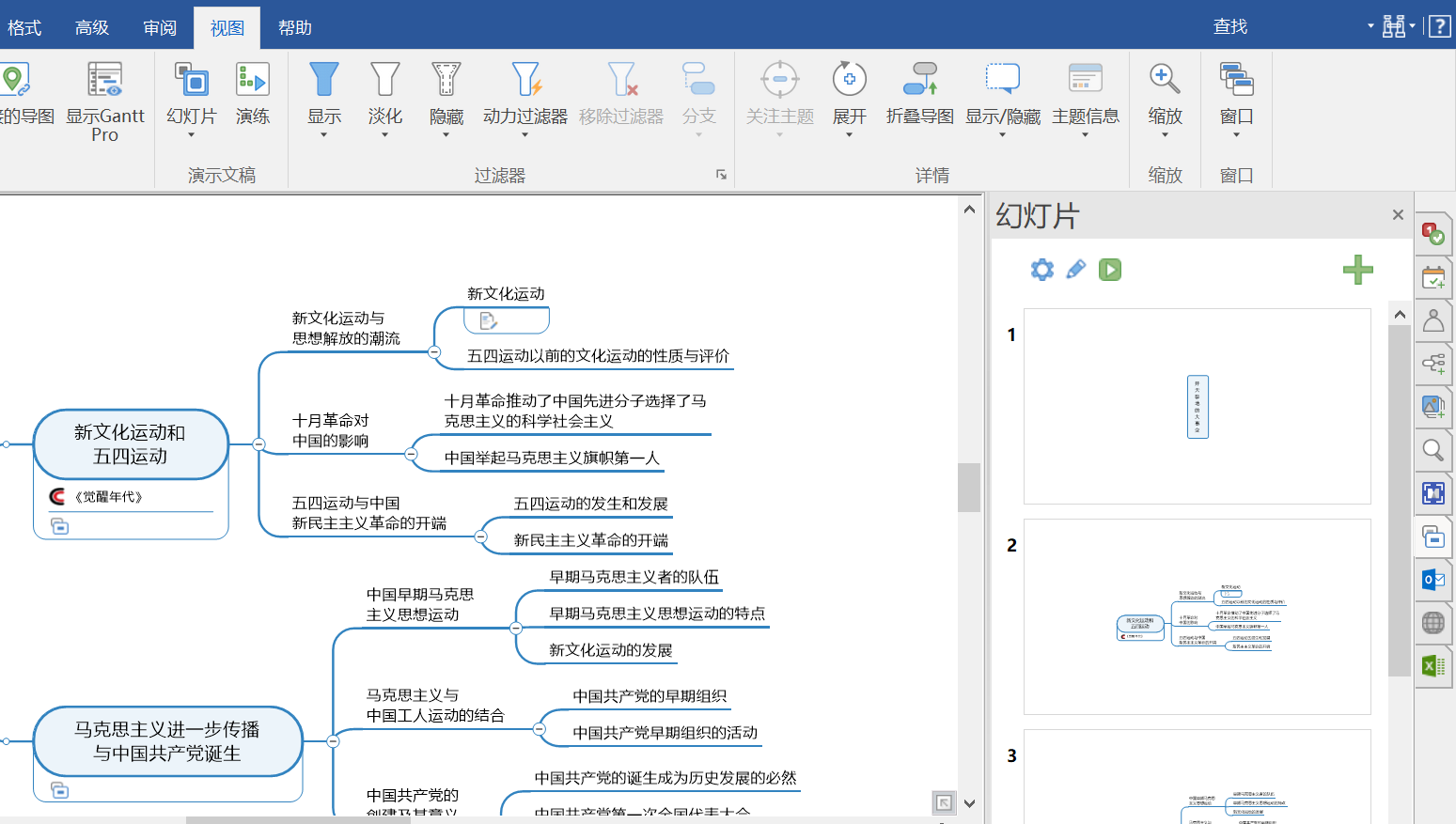Click the map vertical scrollbar down arrow
Screen dimensions: 1456x824
pyautogui.click(x=969, y=803)
